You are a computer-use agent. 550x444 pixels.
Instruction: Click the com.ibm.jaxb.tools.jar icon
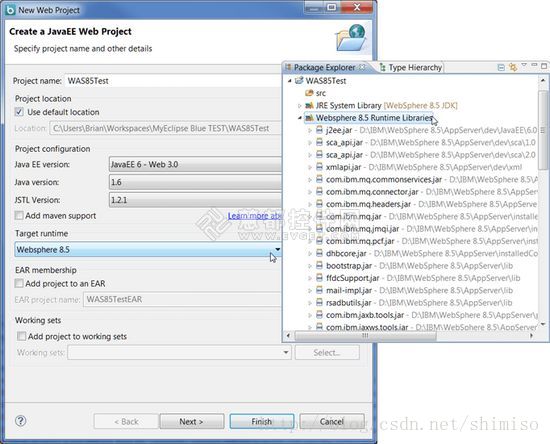tap(319, 315)
